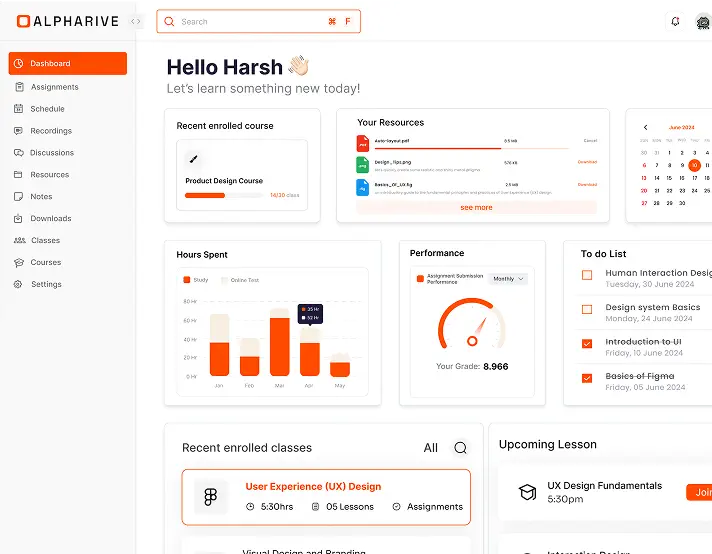Viewport: 712px width, 554px height.
Task: Click the Product Design Course progress bar
Action: 224,195
